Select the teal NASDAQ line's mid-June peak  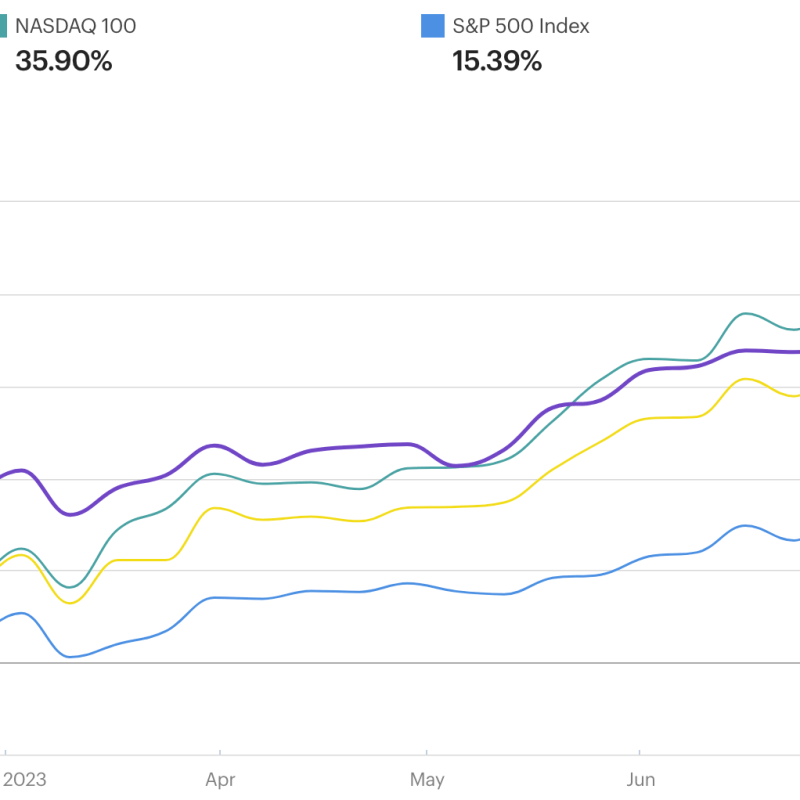(745, 313)
